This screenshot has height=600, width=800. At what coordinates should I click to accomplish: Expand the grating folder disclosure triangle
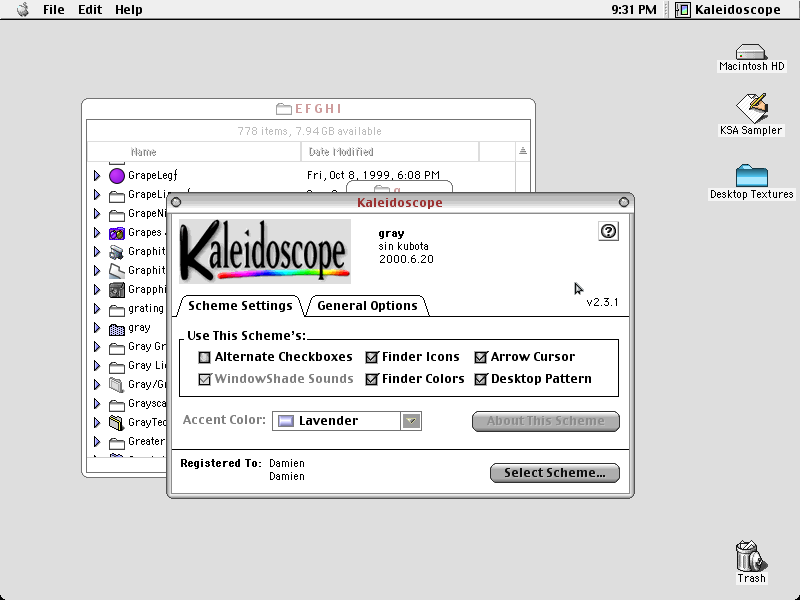[97, 309]
